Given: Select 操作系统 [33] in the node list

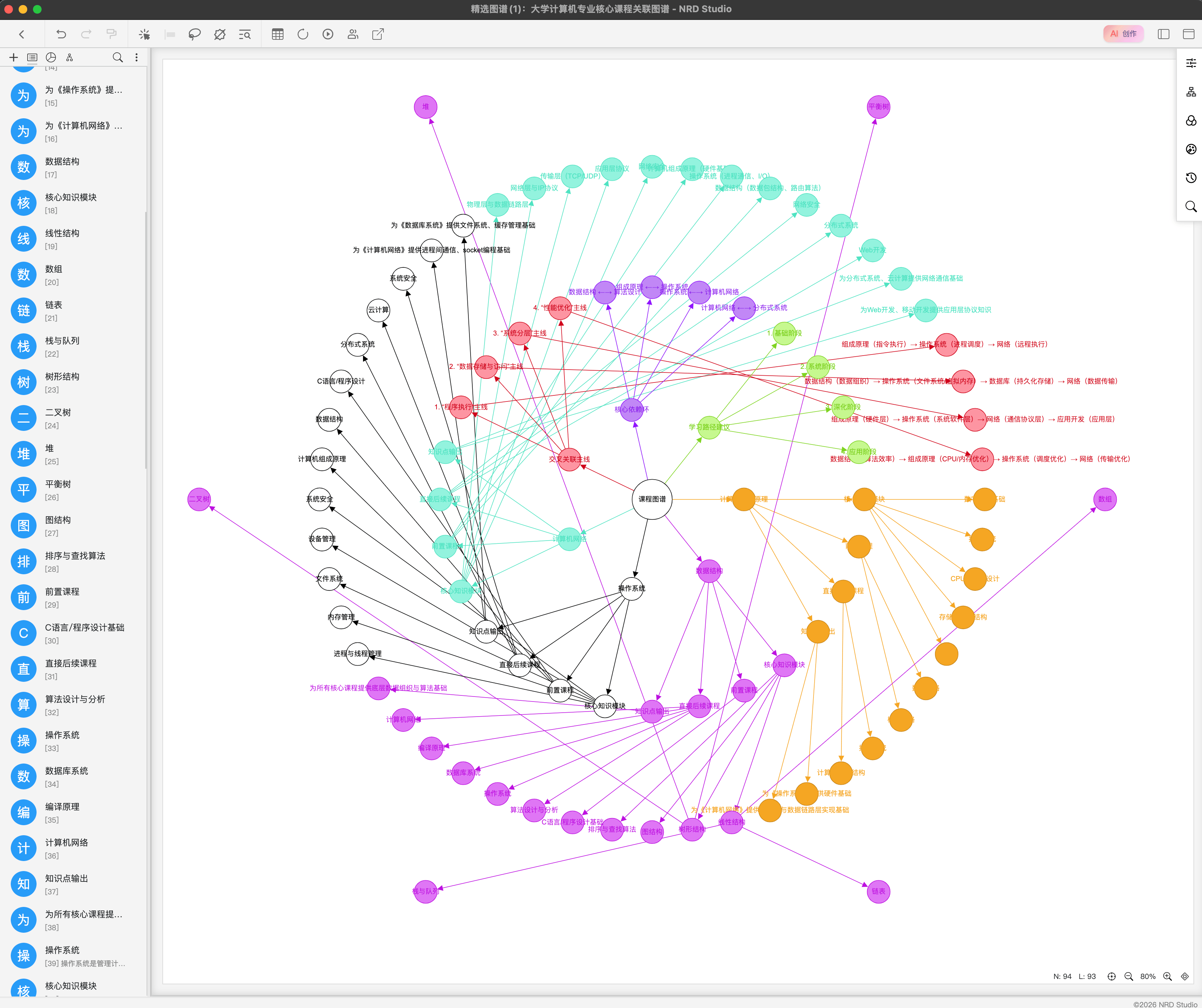Looking at the screenshot, I should 62,740.
